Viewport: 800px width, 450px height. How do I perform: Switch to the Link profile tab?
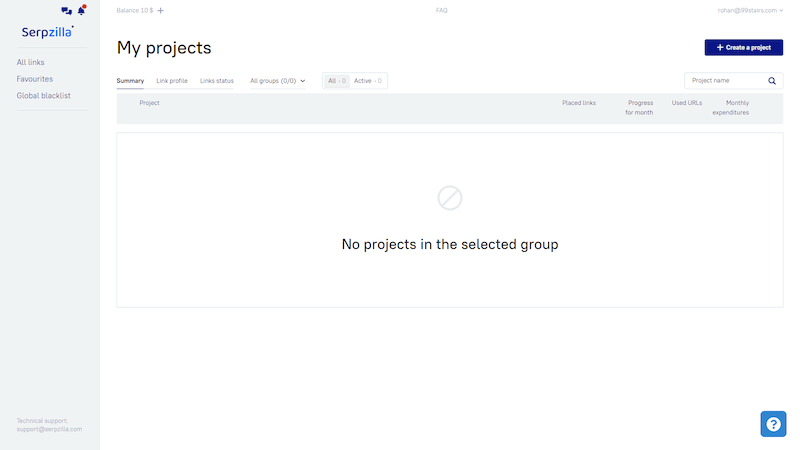pos(172,81)
